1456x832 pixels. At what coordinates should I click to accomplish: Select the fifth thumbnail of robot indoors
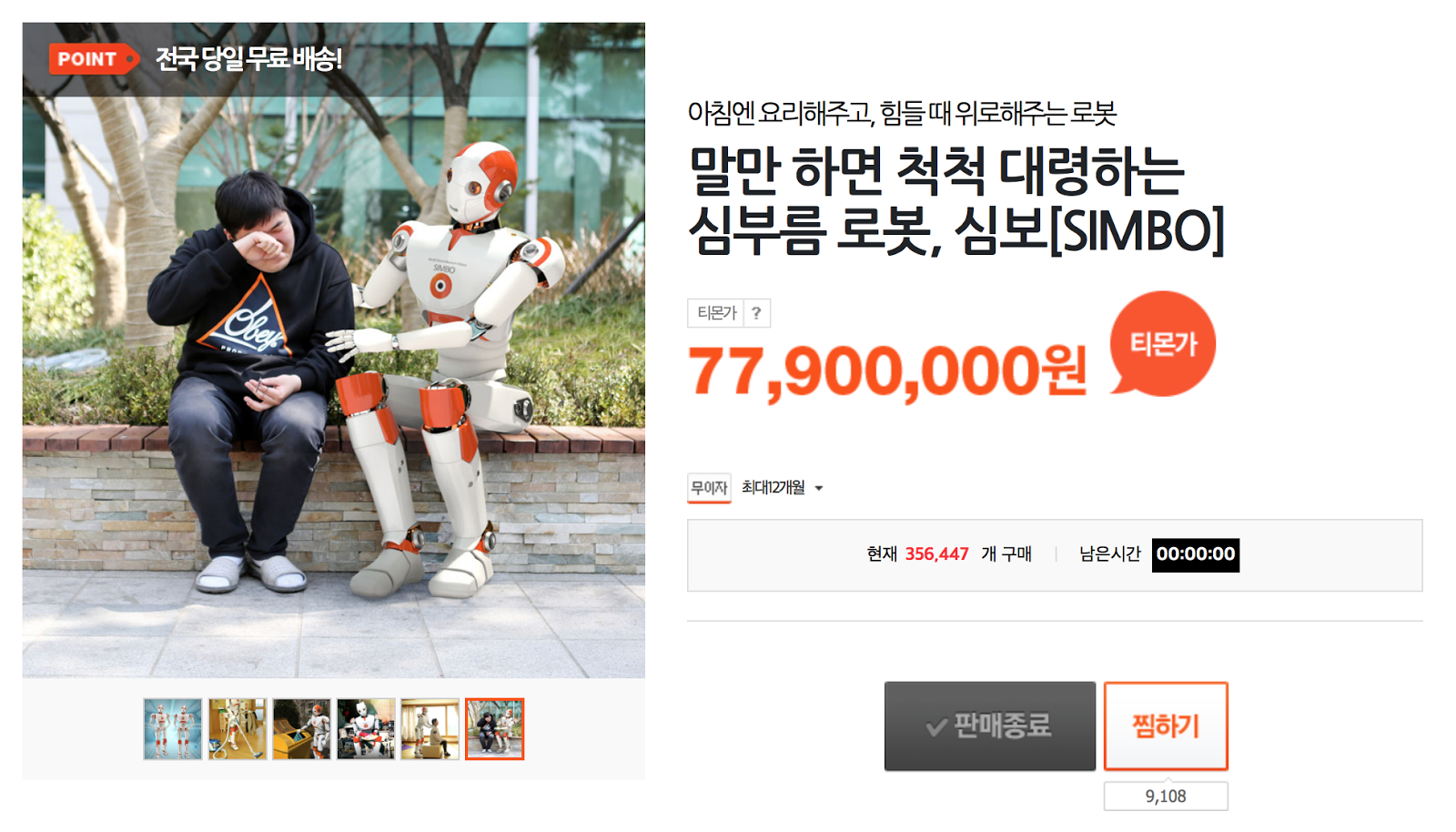pos(430,729)
